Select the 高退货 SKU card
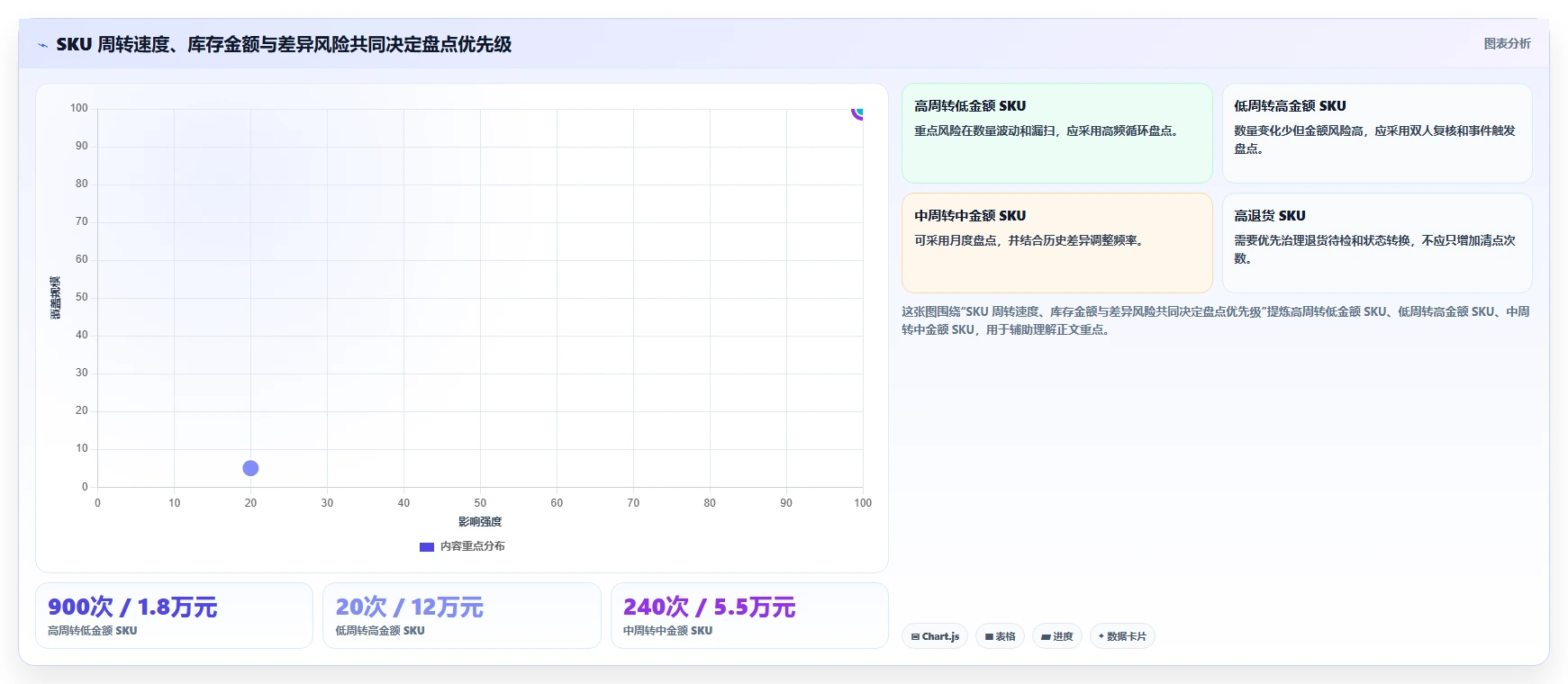 (1376, 243)
